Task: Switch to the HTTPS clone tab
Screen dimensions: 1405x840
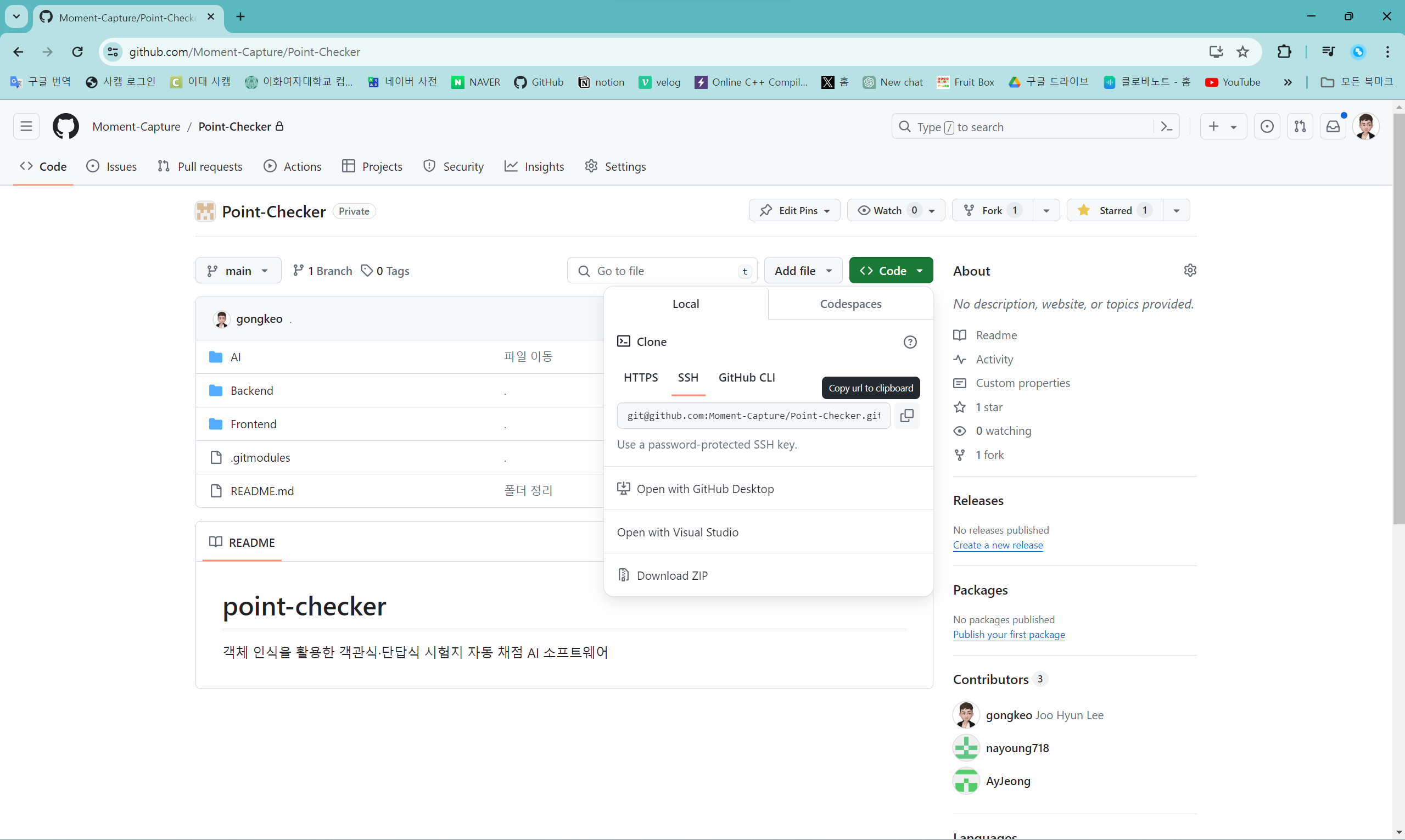Action: 640,378
